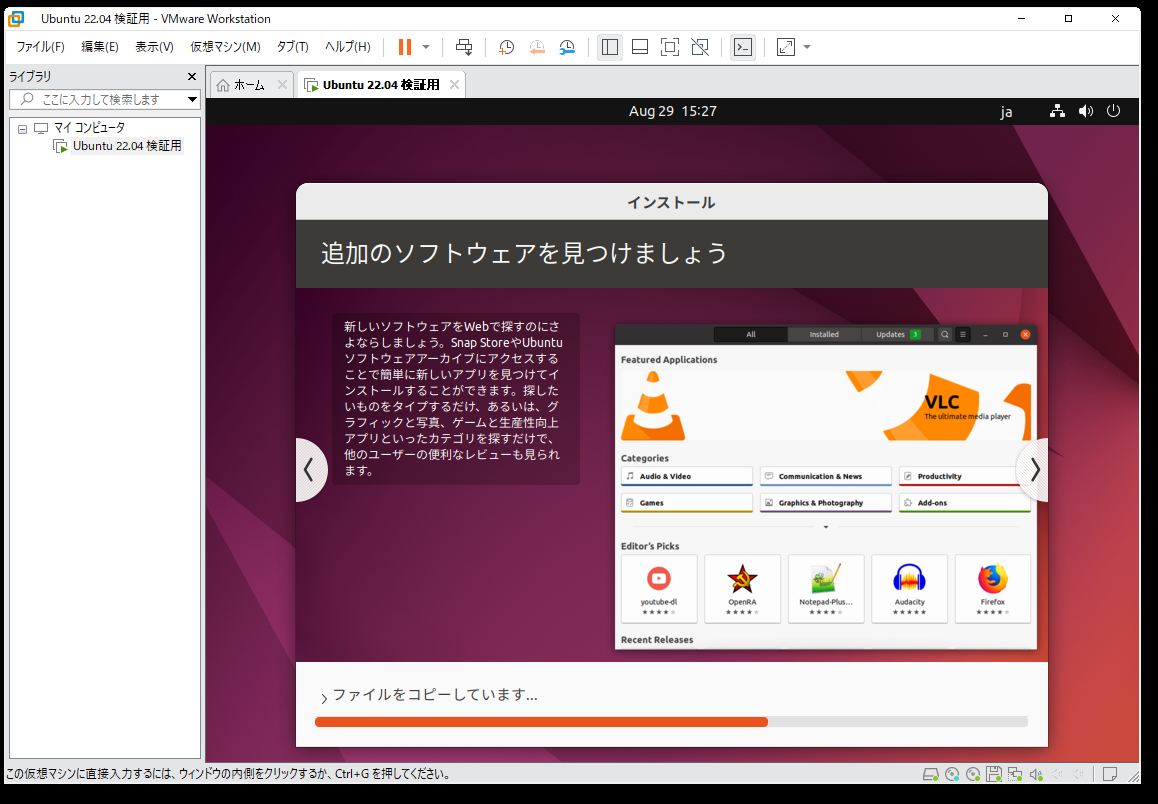Switch to the ホーム tab
Image resolution: width=1158 pixels, height=804 pixels.
(249, 85)
